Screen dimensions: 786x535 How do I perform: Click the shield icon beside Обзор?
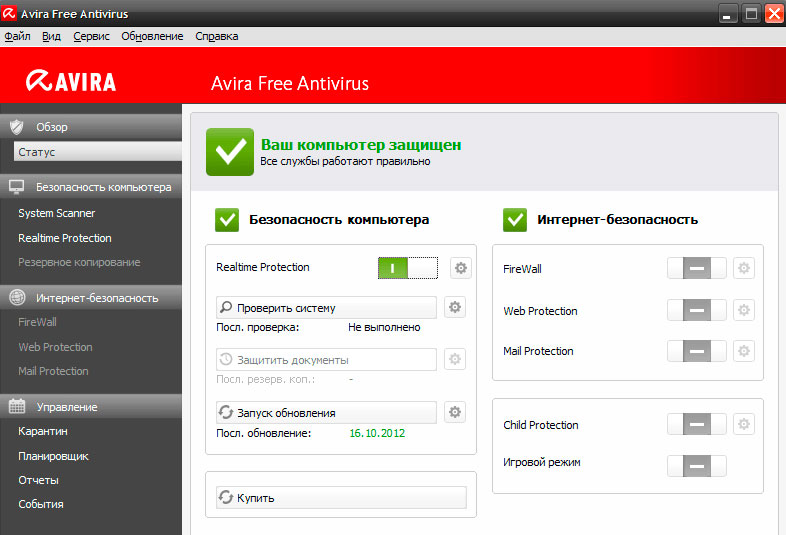[x=17, y=127]
